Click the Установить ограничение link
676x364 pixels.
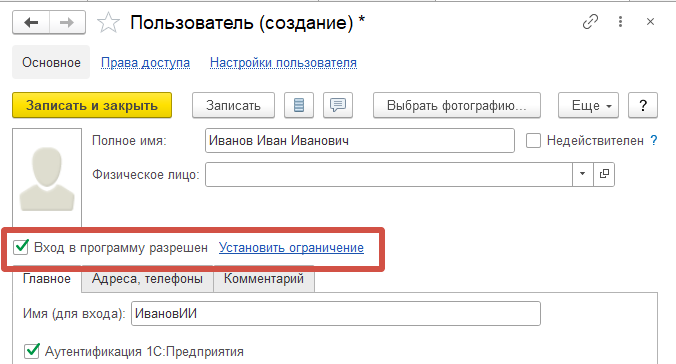[291, 248]
